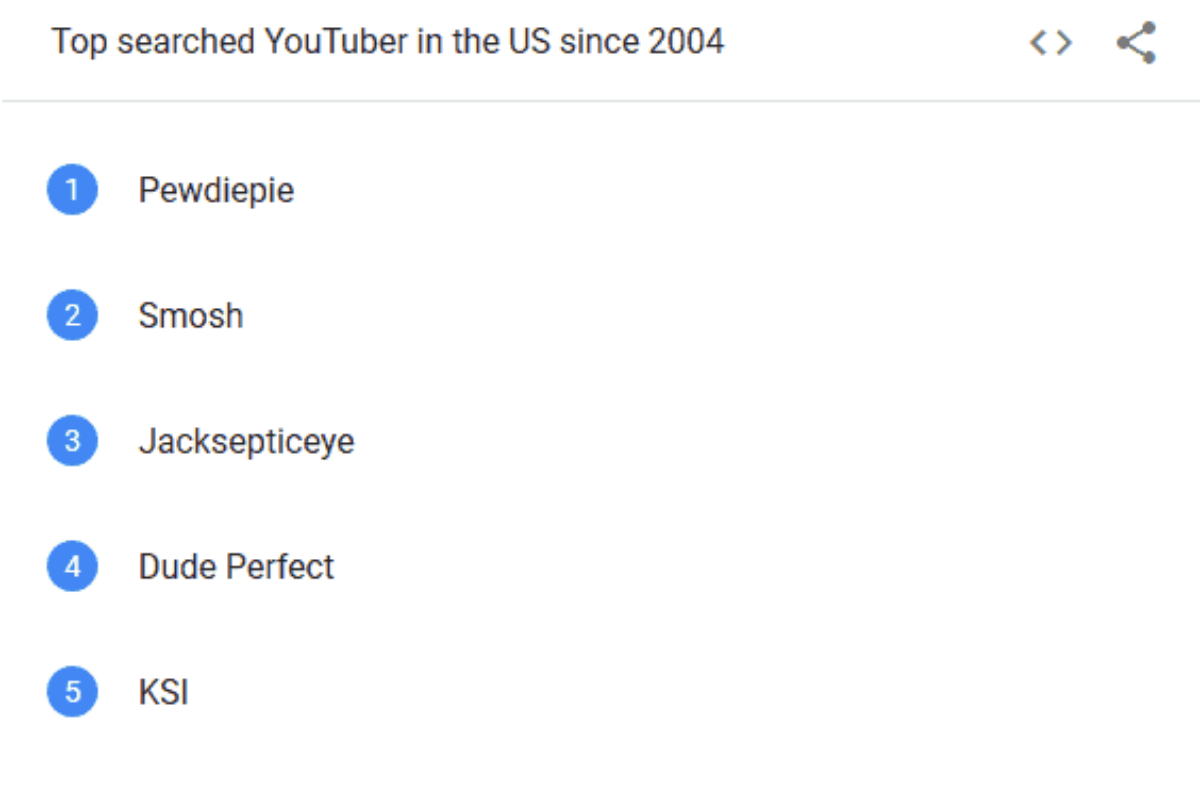Click the blue number 4 badge
Image resolution: width=1200 pixels, height=800 pixels.
(72, 567)
